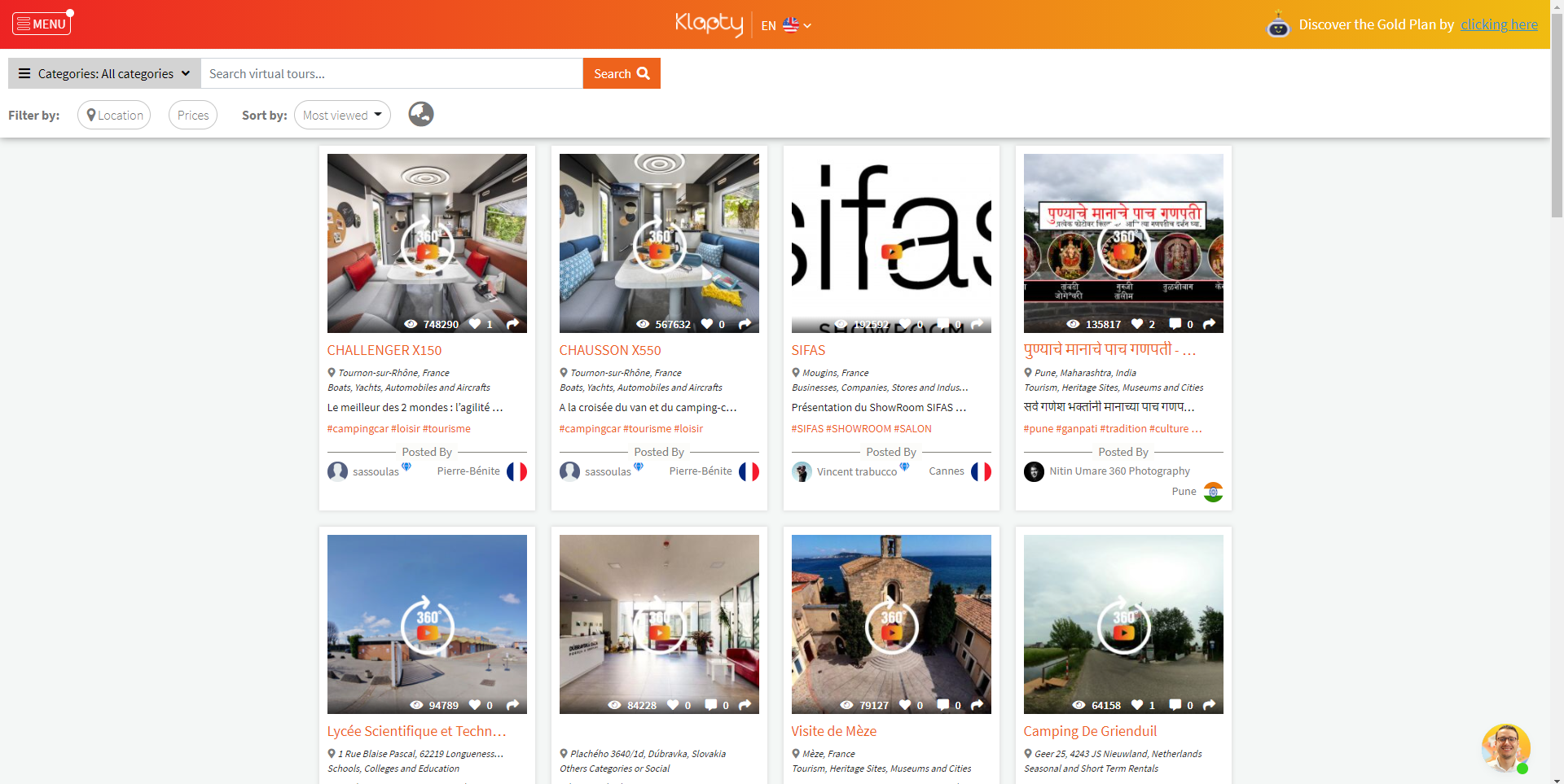
Task: Open the support chat avatar bubble
Action: pos(1505,747)
